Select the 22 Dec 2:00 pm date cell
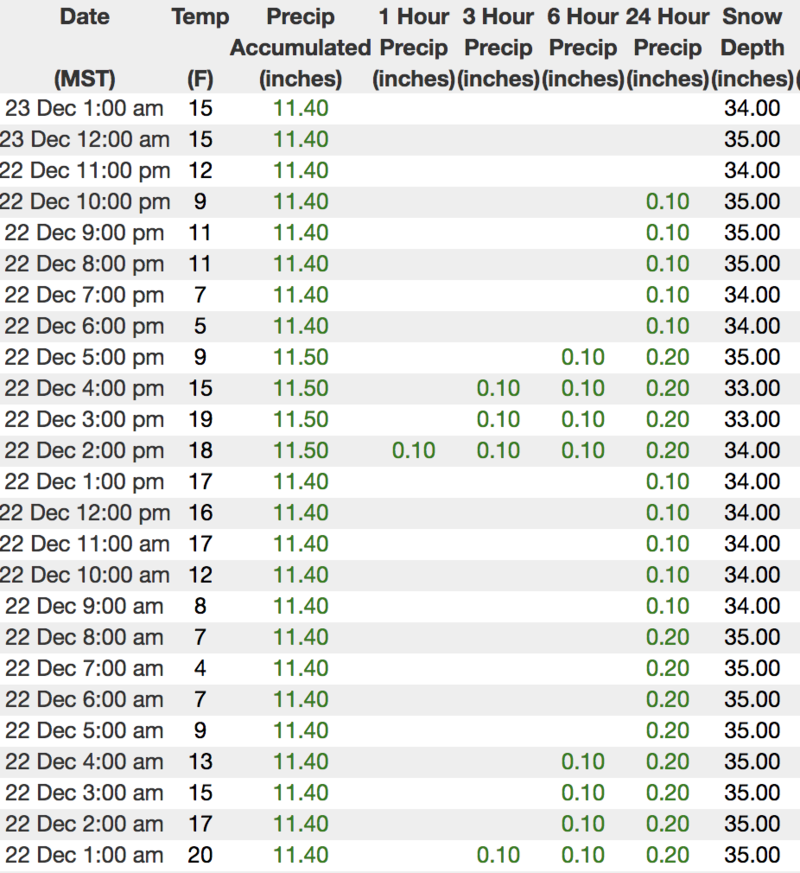Screen dimensions: 800x873 [x=84, y=450]
